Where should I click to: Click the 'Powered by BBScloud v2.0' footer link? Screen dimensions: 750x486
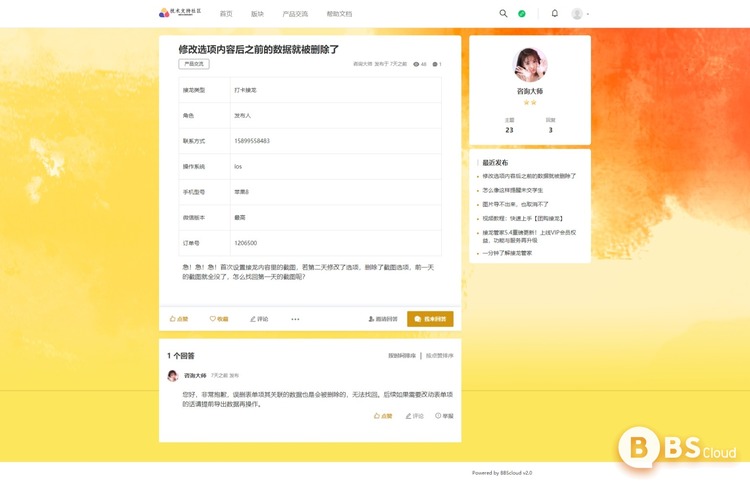[x=502, y=473]
